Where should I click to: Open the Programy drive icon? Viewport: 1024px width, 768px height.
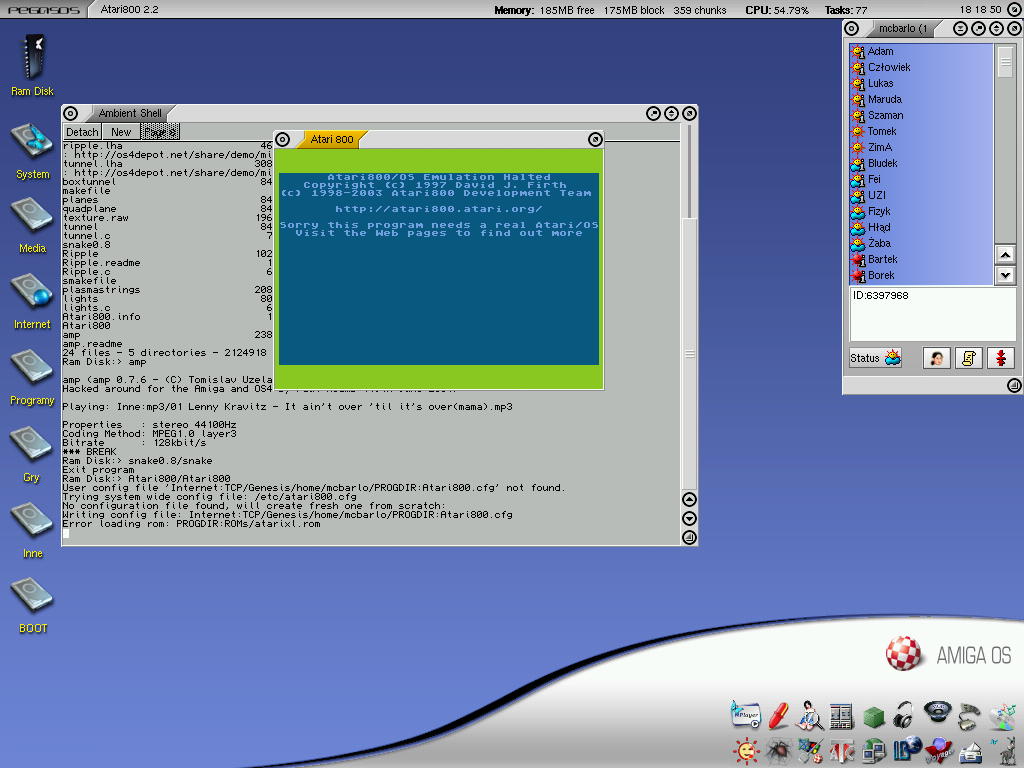point(31,368)
